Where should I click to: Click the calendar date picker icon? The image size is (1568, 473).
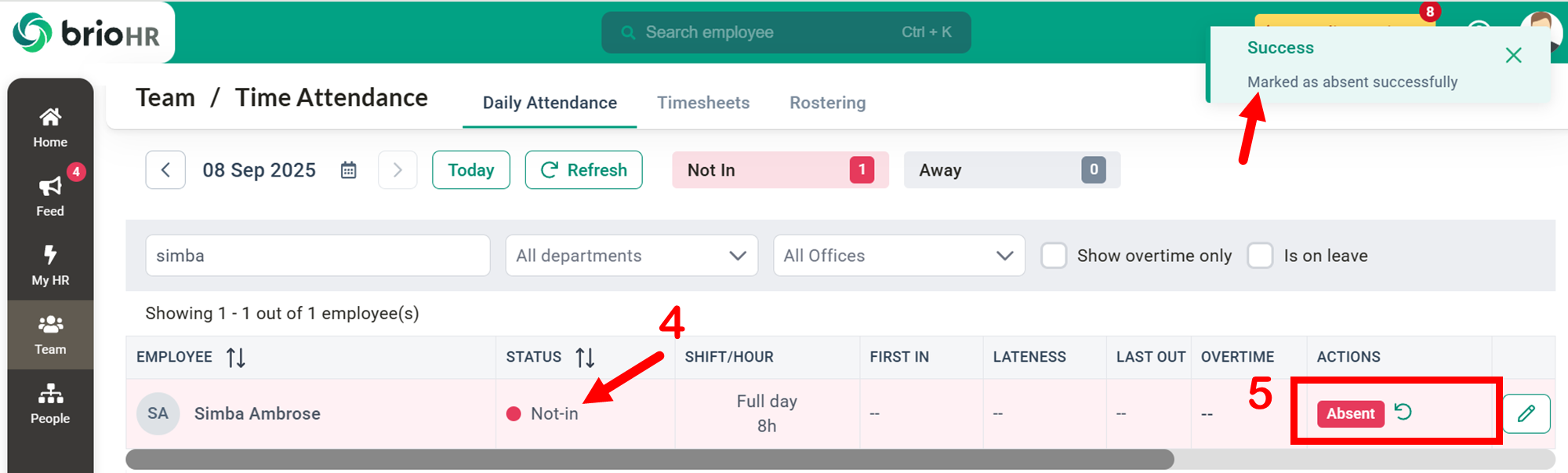(348, 170)
